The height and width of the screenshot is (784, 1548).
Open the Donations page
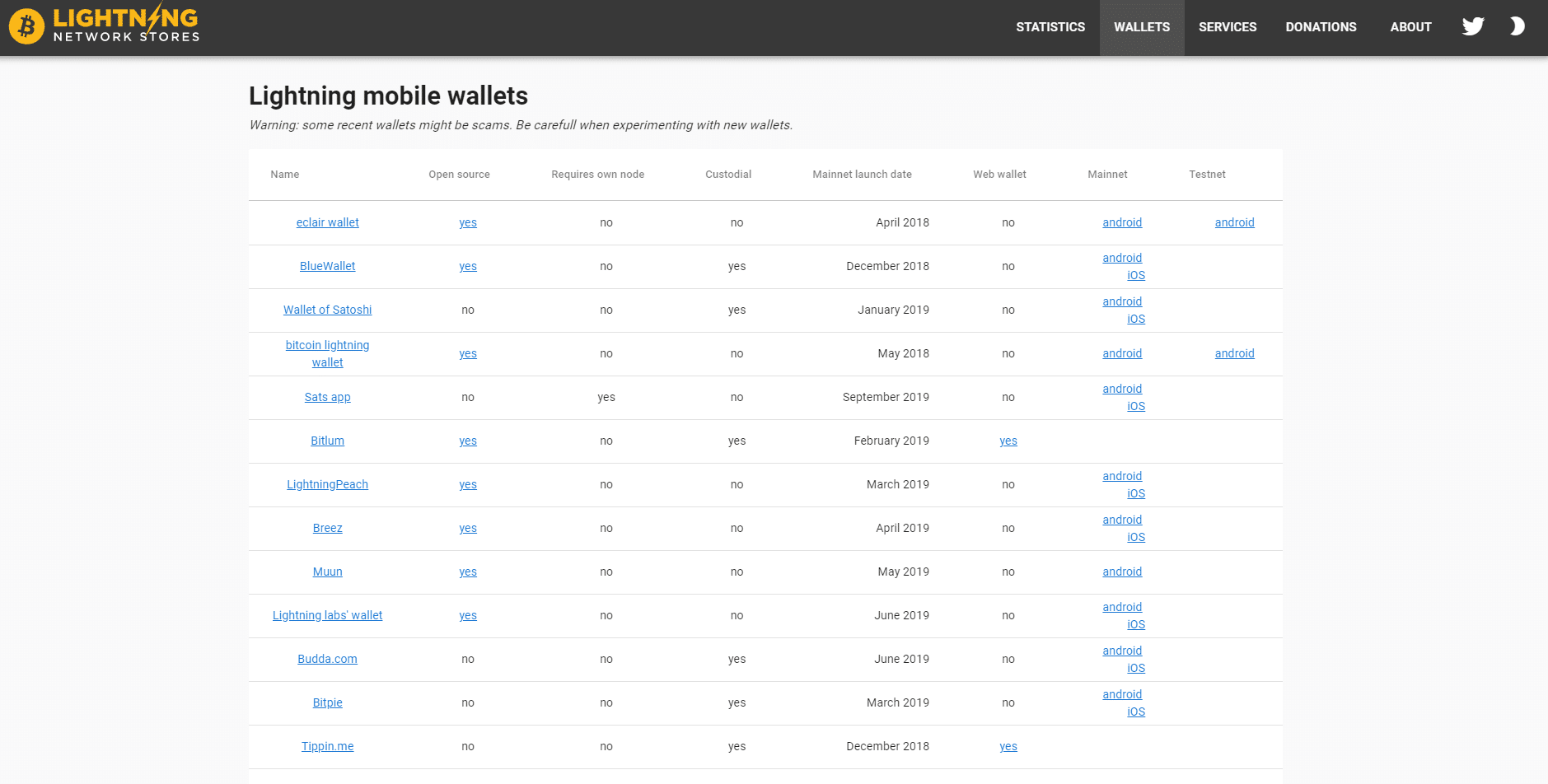pos(1321,27)
